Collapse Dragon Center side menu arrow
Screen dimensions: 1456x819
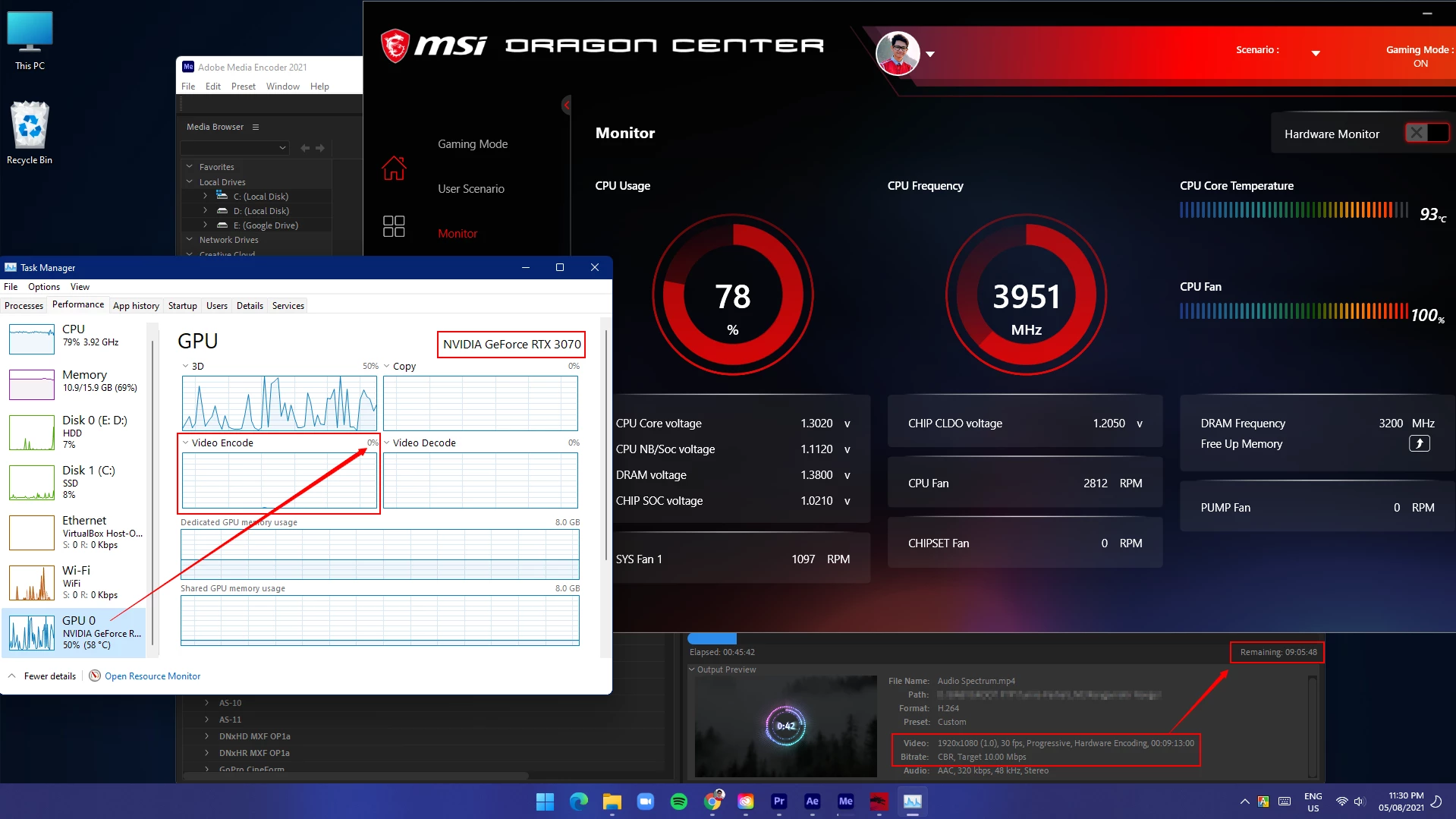(x=567, y=105)
